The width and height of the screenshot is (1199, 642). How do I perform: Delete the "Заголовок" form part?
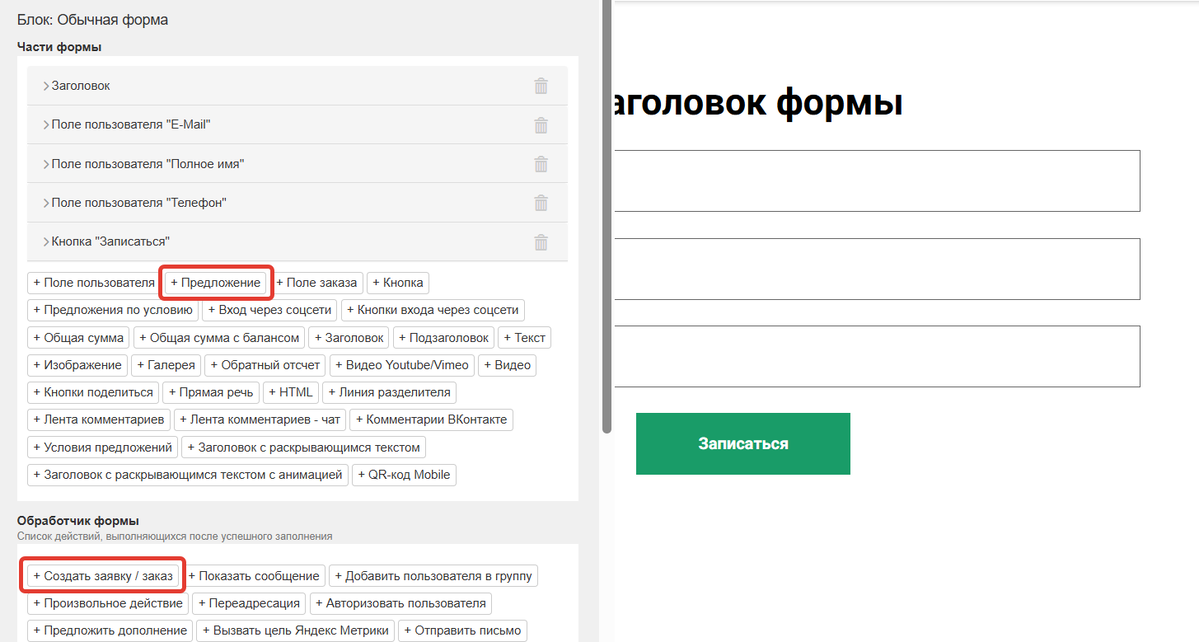540,85
